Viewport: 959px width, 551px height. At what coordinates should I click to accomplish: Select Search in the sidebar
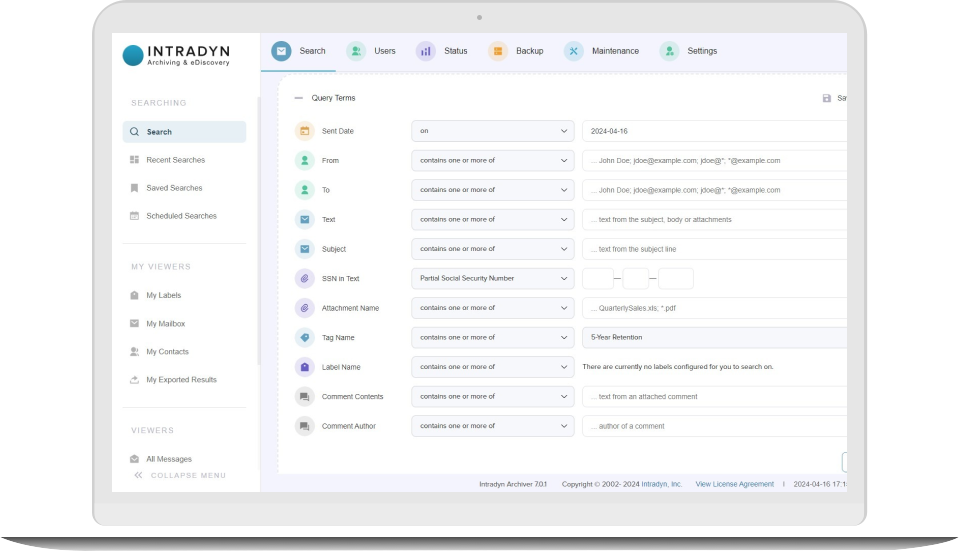tap(184, 132)
